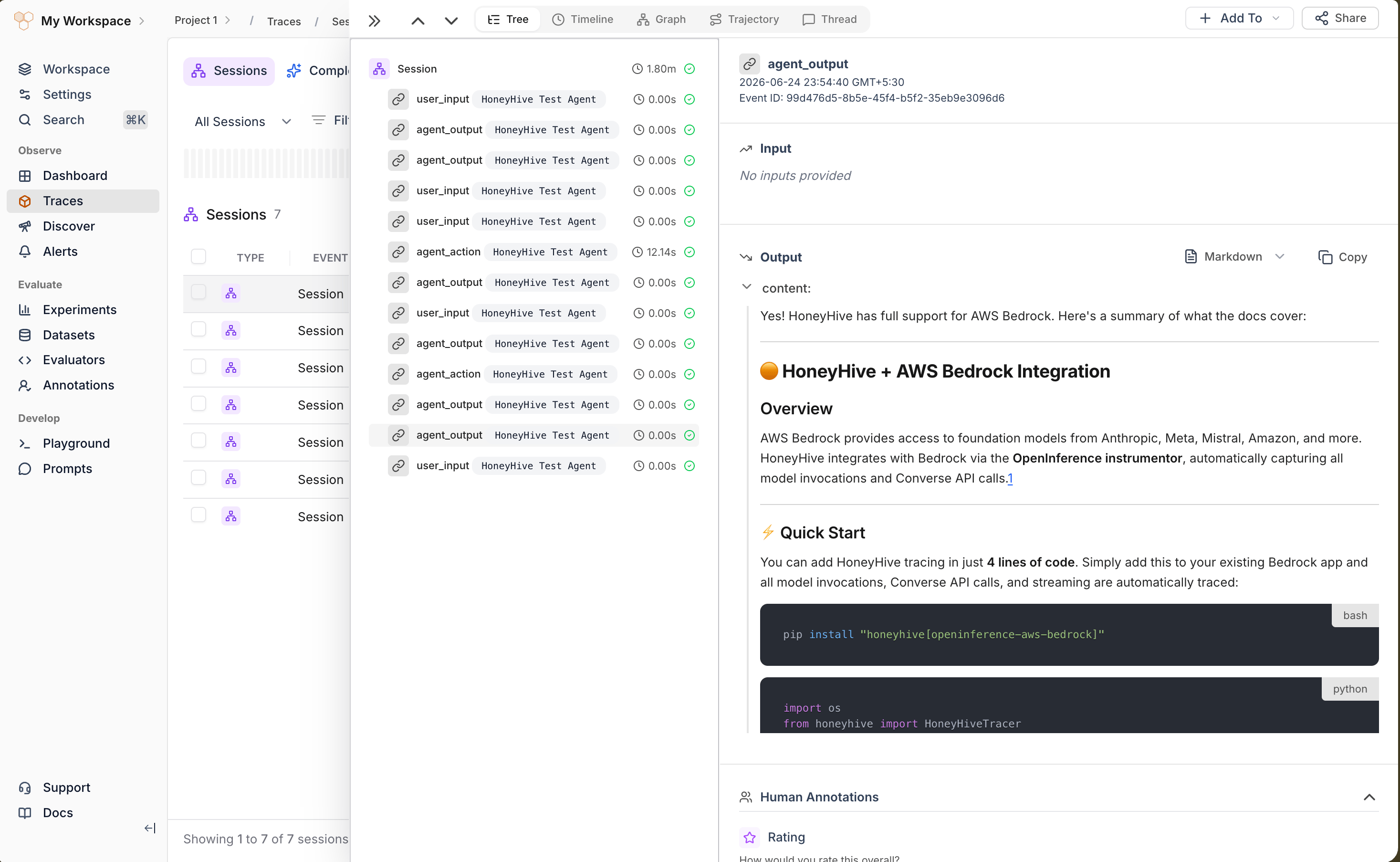Viewport: 1400px width, 862px height.
Task: Open the Playground
Action: coord(76,443)
